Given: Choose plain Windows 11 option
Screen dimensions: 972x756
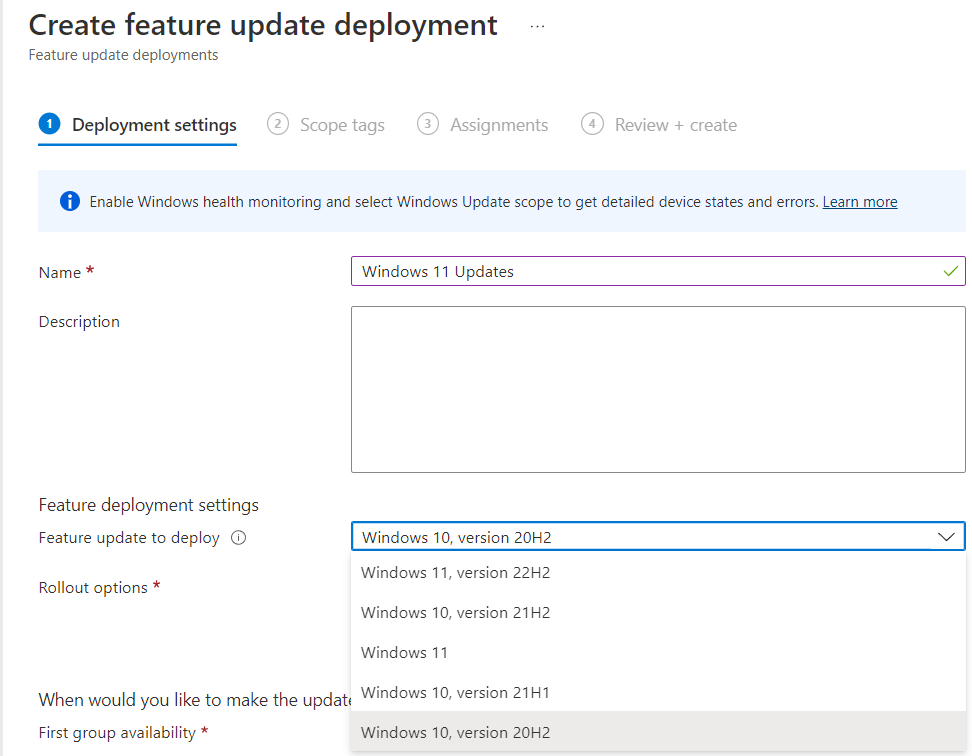Looking at the screenshot, I should pyautogui.click(x=658, y=653).
